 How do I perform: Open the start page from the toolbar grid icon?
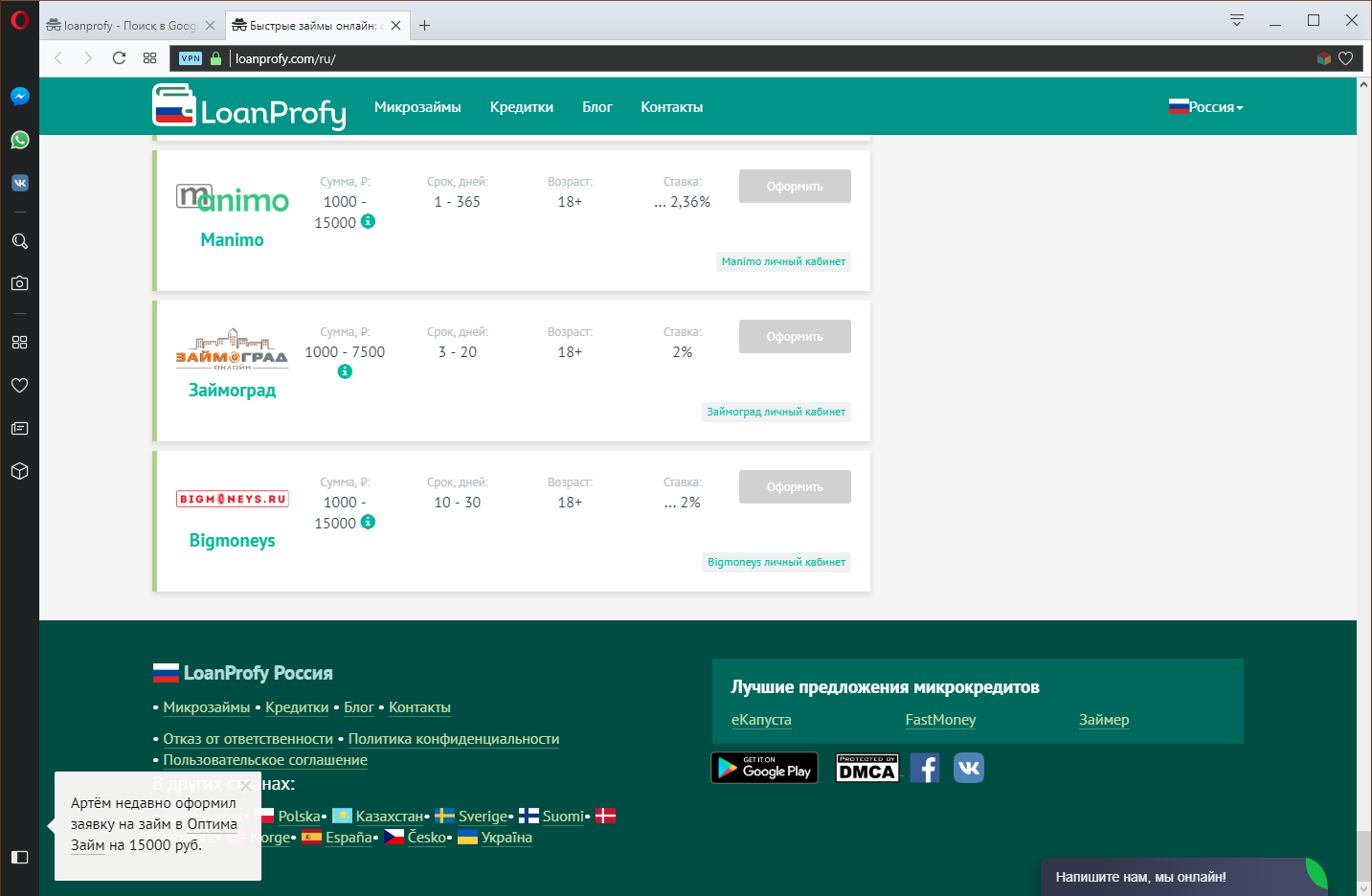149,58
